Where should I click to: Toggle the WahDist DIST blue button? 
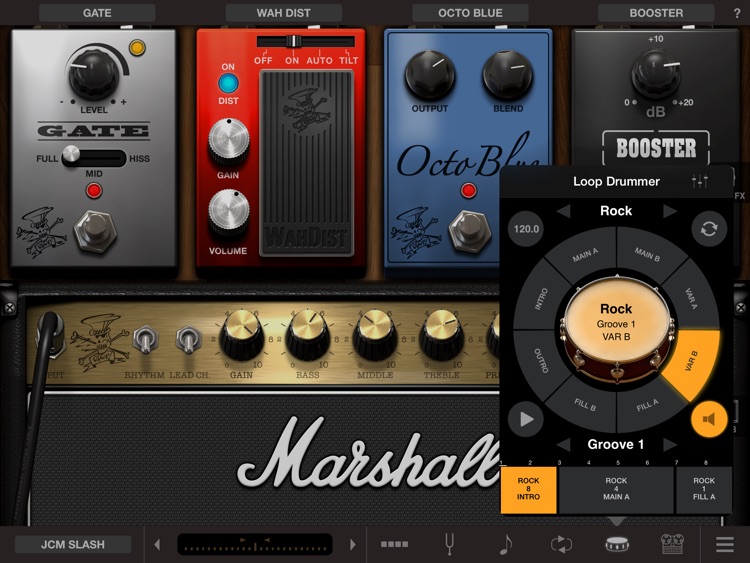click(228, 83)
